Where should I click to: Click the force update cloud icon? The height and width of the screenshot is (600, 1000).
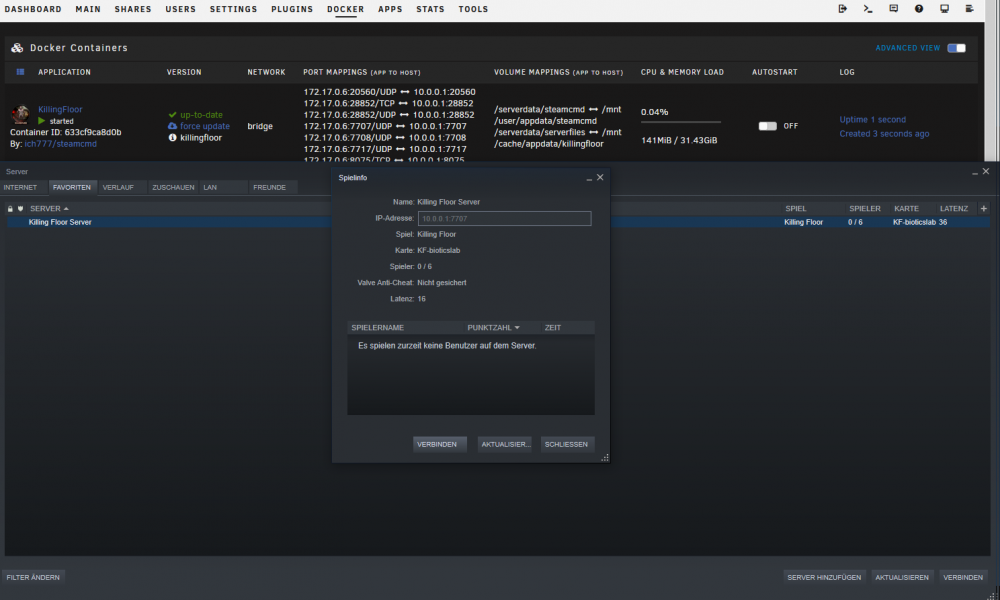(x=172, y=126)
